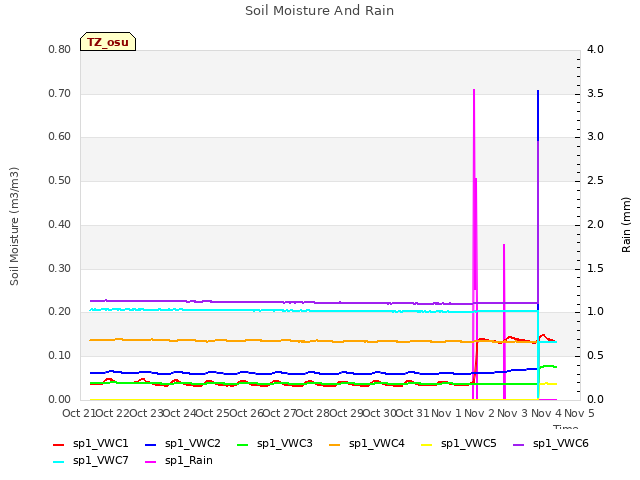Click the Oct 31 x-axis date label

(413, 413)
